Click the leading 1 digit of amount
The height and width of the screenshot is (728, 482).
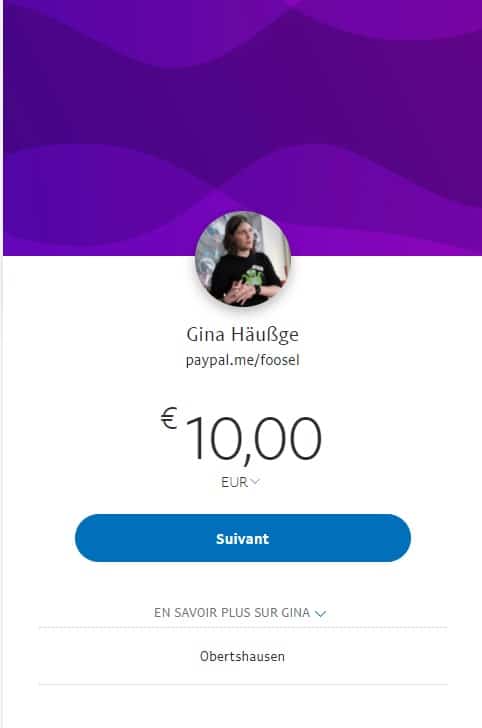[195, 438]
